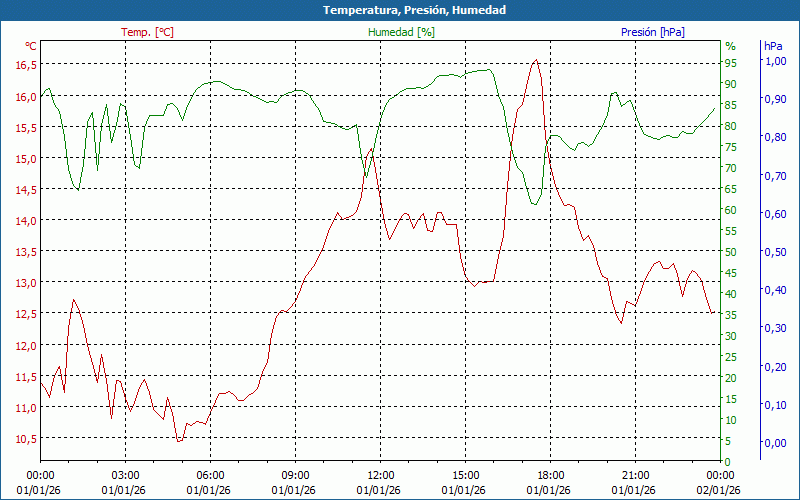Click the blue hPa axis unit label
The image size is (800, 500).
click(x=773, y=46)
